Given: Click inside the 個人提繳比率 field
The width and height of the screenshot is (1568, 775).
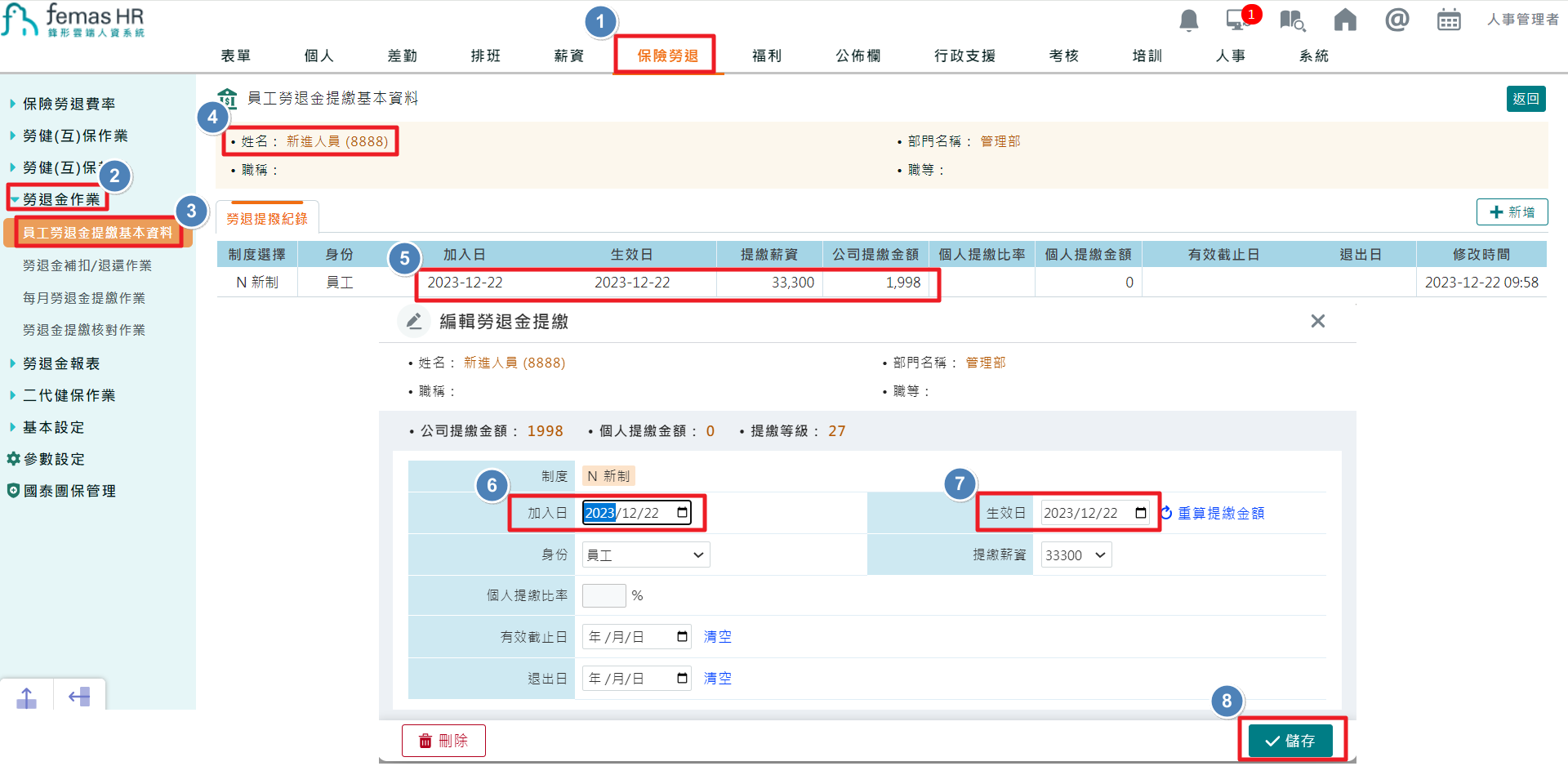Looking at the screenshot, I should tap(604, 595).
